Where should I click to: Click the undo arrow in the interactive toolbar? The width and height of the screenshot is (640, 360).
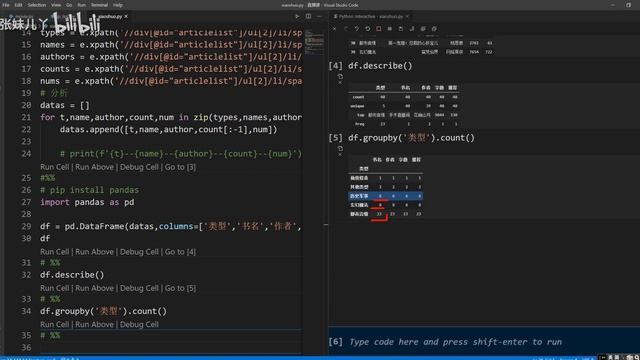[356, 29]
